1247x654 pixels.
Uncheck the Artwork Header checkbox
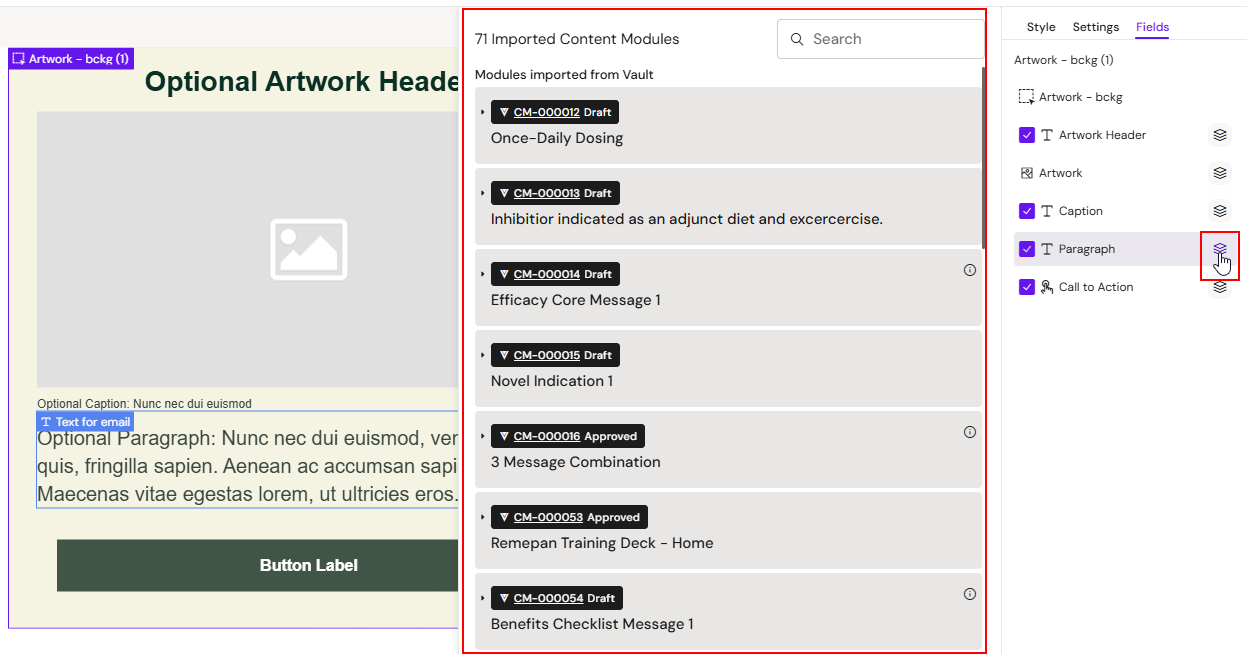[x=1026, y=135]
